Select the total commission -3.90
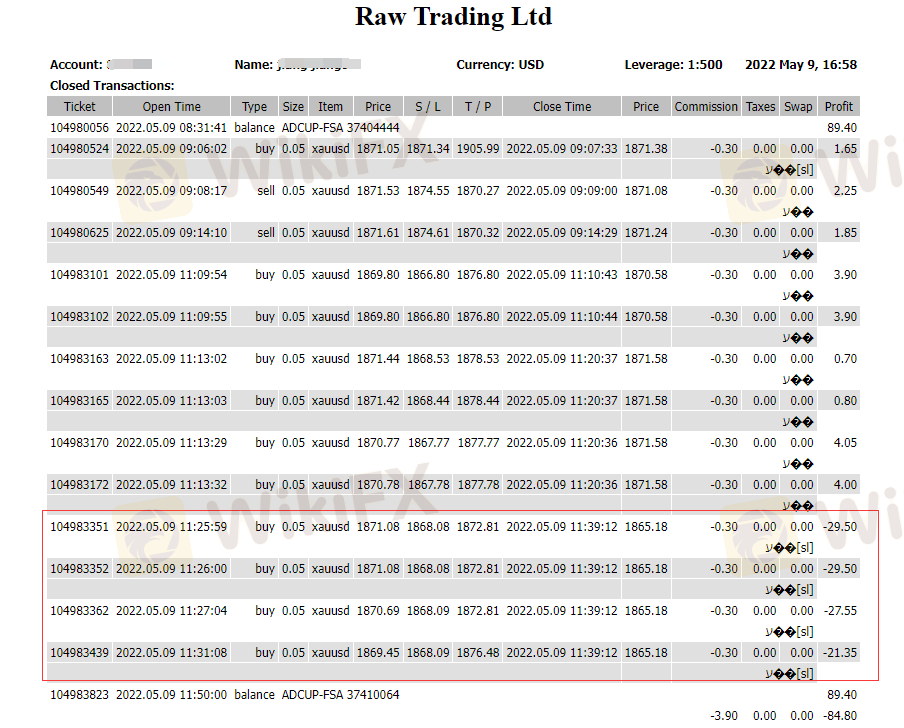Screen dimensions: 904x728 click(x=724, y=716)
